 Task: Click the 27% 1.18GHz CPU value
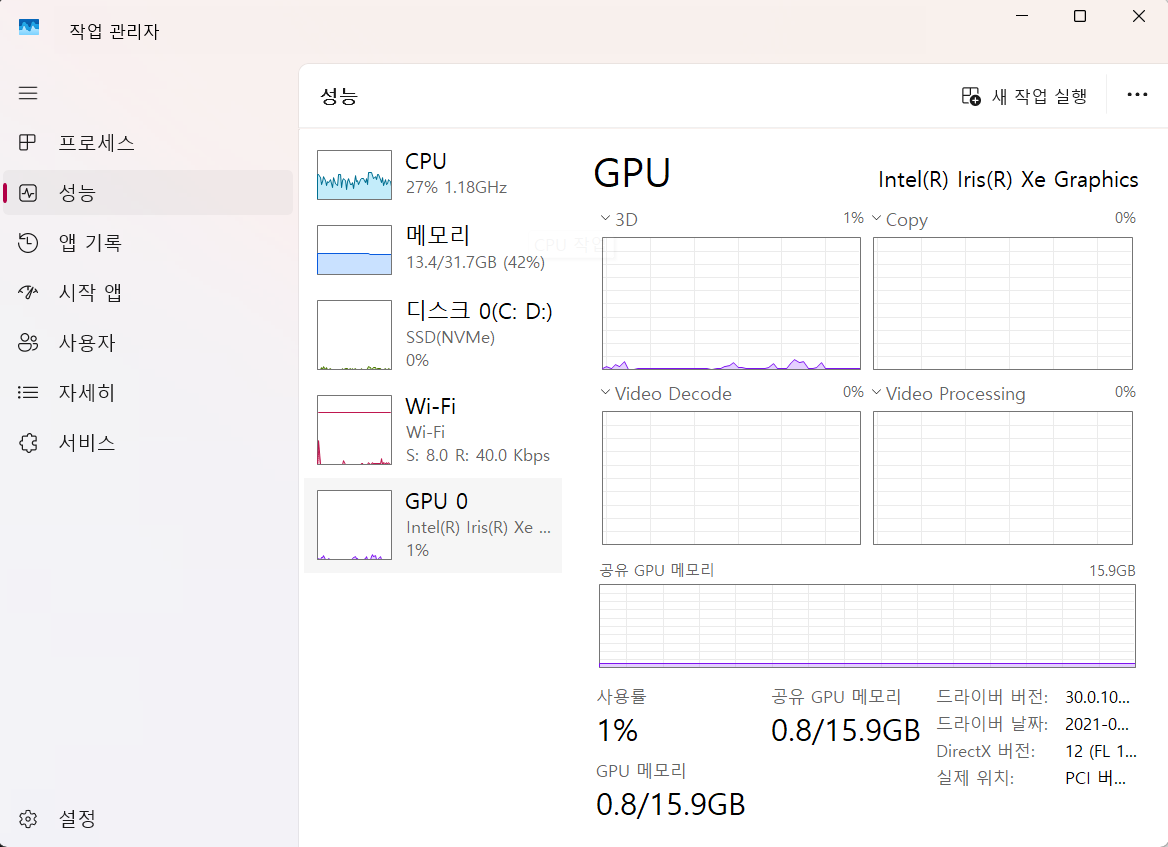point(456,188)
